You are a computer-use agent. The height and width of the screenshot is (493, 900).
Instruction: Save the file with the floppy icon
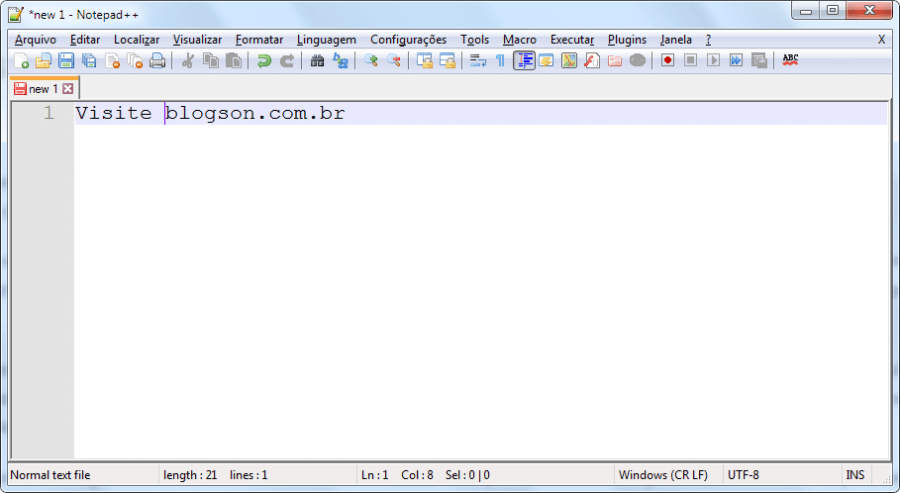click(67, 60)
